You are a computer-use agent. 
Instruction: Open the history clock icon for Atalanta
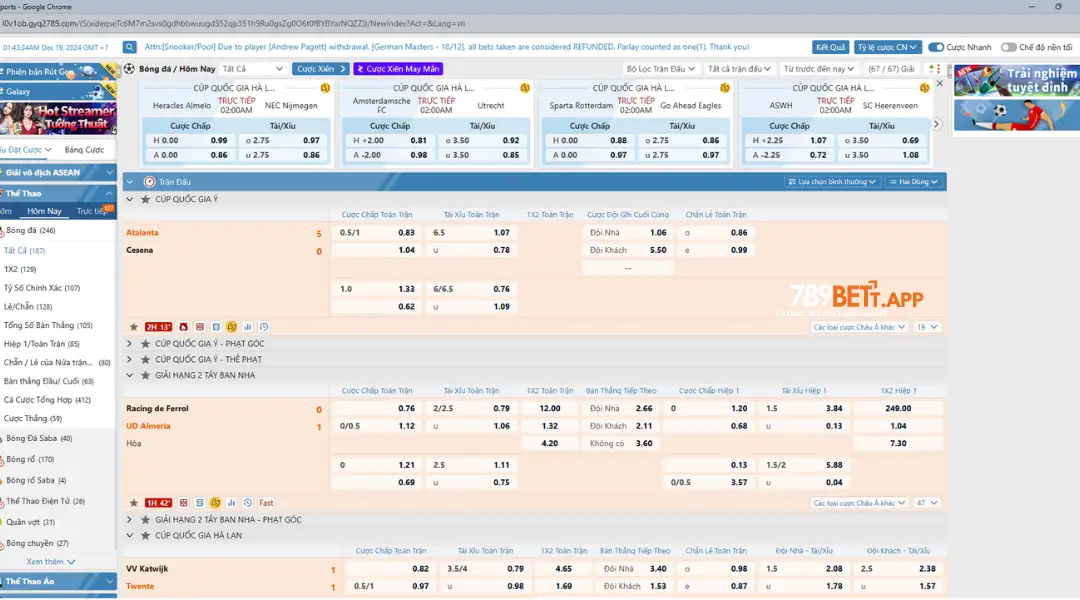pos(264,327)
